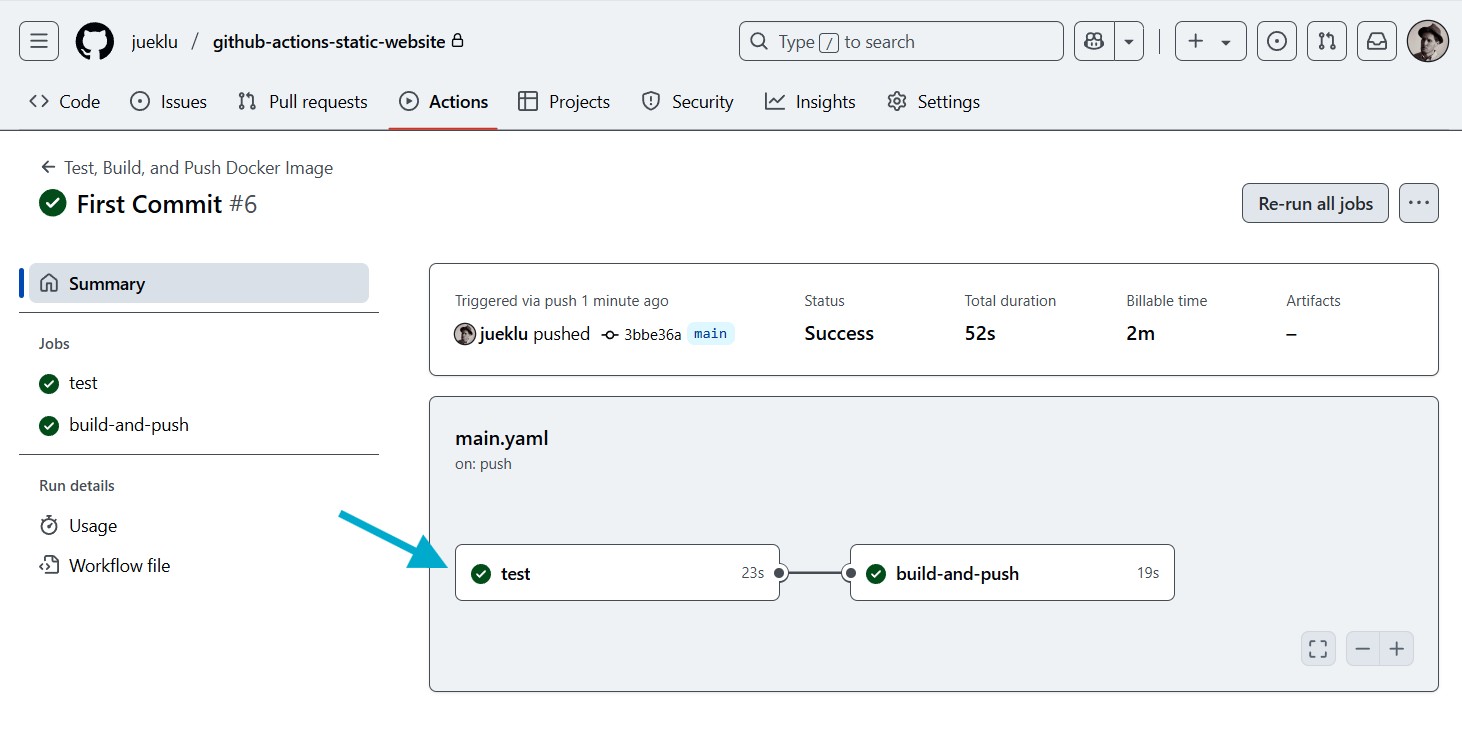
Task: Open the create new plus dropdown
Action: (x=1210, y=42)
